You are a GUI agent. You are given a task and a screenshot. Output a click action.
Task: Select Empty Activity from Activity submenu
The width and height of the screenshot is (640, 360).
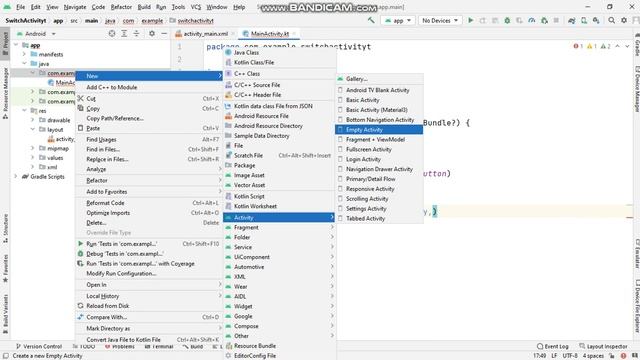(379, 129)
